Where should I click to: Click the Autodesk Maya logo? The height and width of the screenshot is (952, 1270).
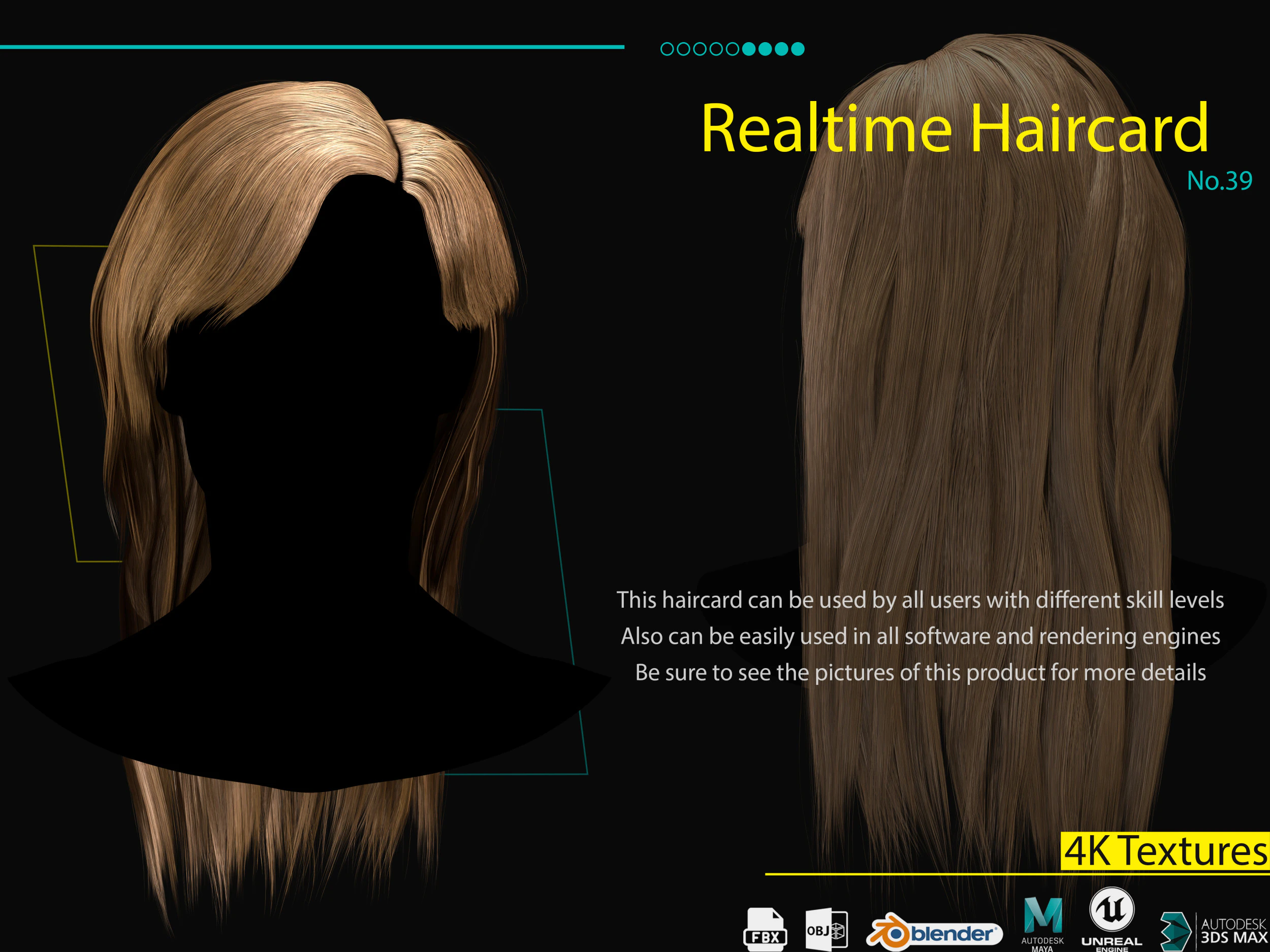pos(1042,924)
